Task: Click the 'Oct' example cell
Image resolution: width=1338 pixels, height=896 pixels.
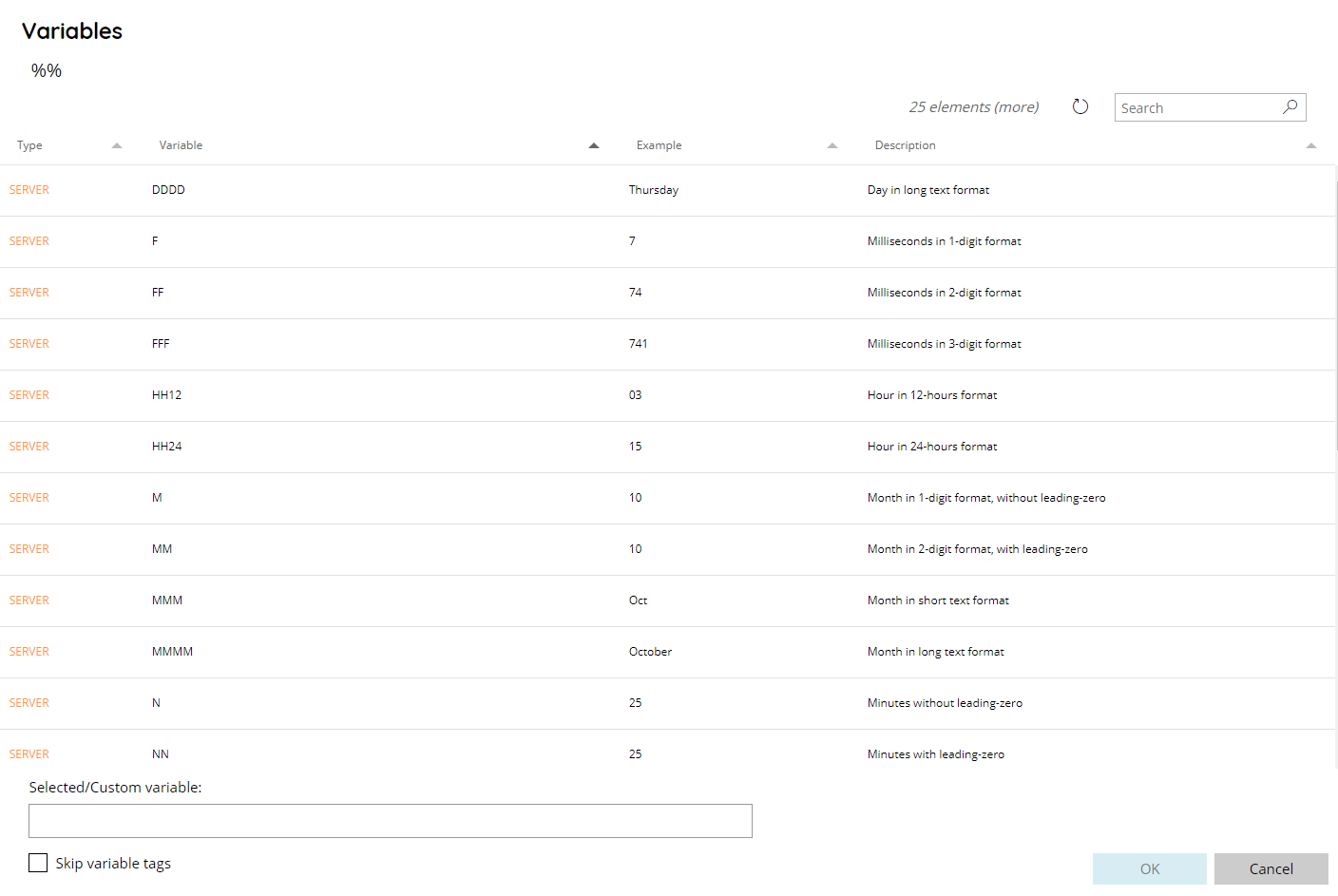Action: coord(638,601)
